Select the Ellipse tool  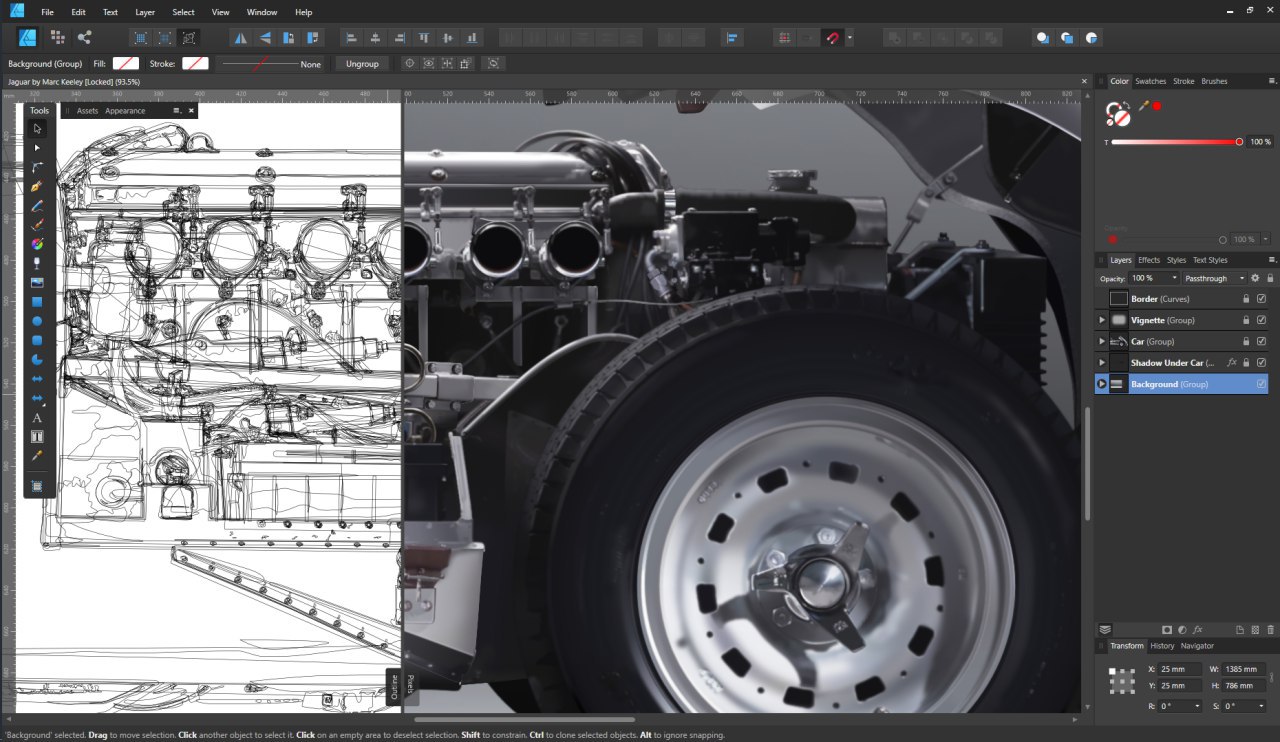pos(37,321)
